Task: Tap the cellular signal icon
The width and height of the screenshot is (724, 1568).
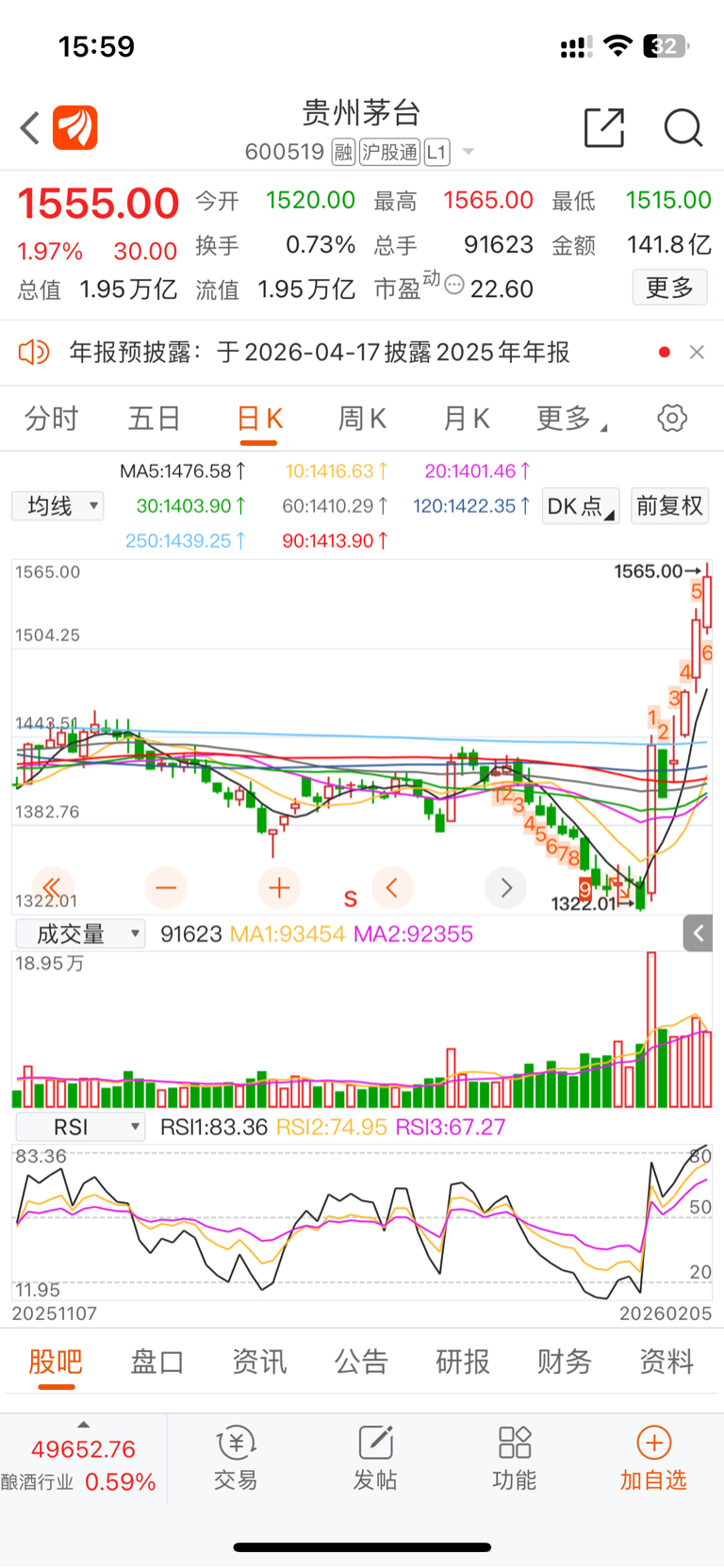Action: (x=576, y=47)
